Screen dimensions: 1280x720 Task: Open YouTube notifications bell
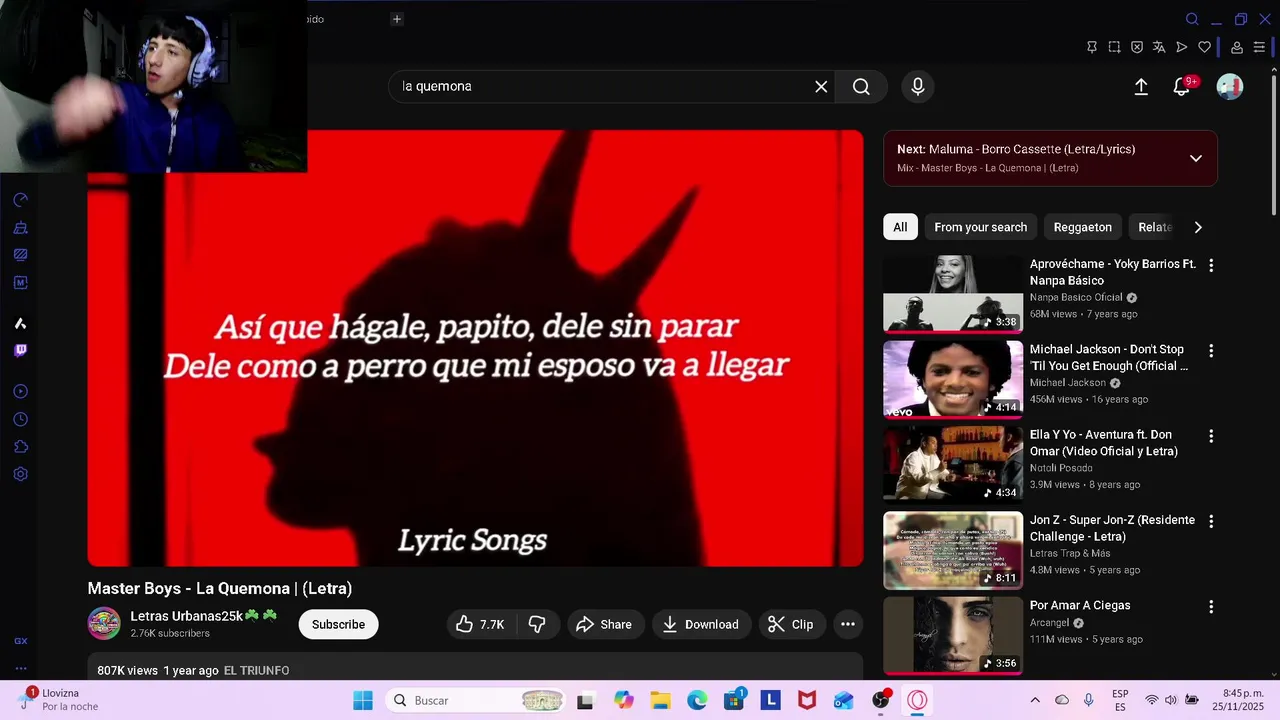(1182, 87)
